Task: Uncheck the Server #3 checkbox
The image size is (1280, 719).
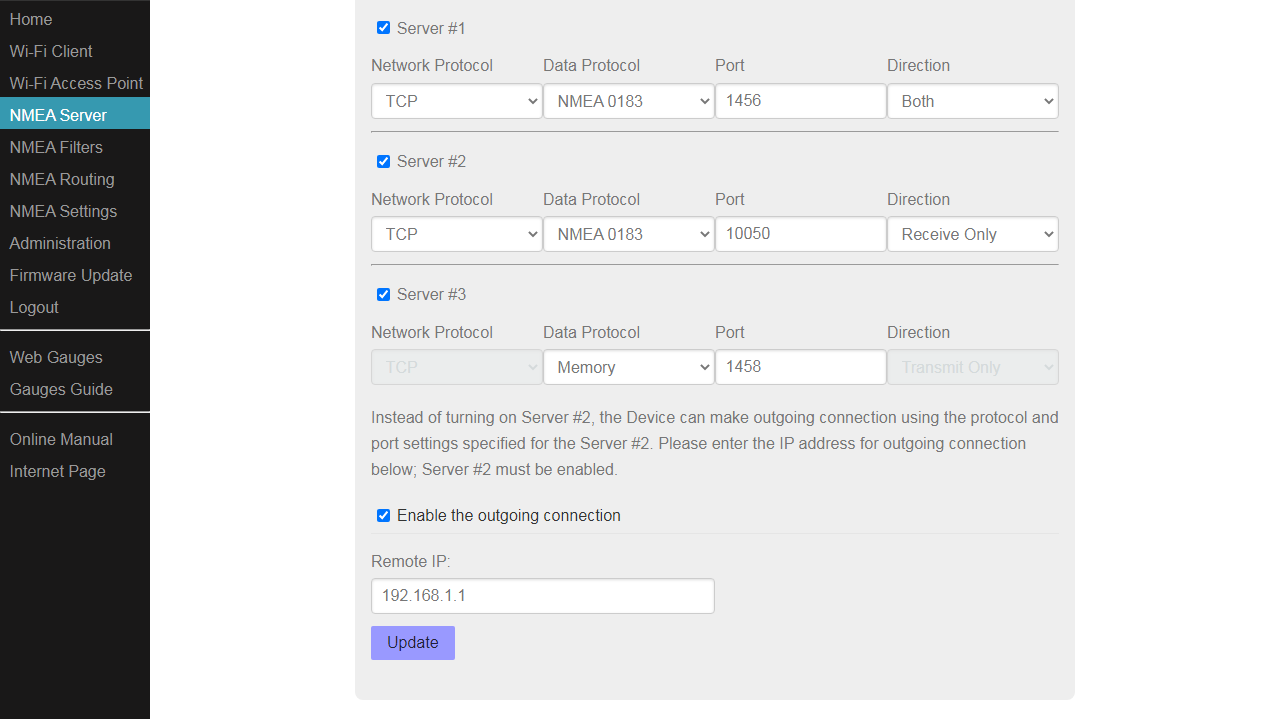Action: pos(383,294)
